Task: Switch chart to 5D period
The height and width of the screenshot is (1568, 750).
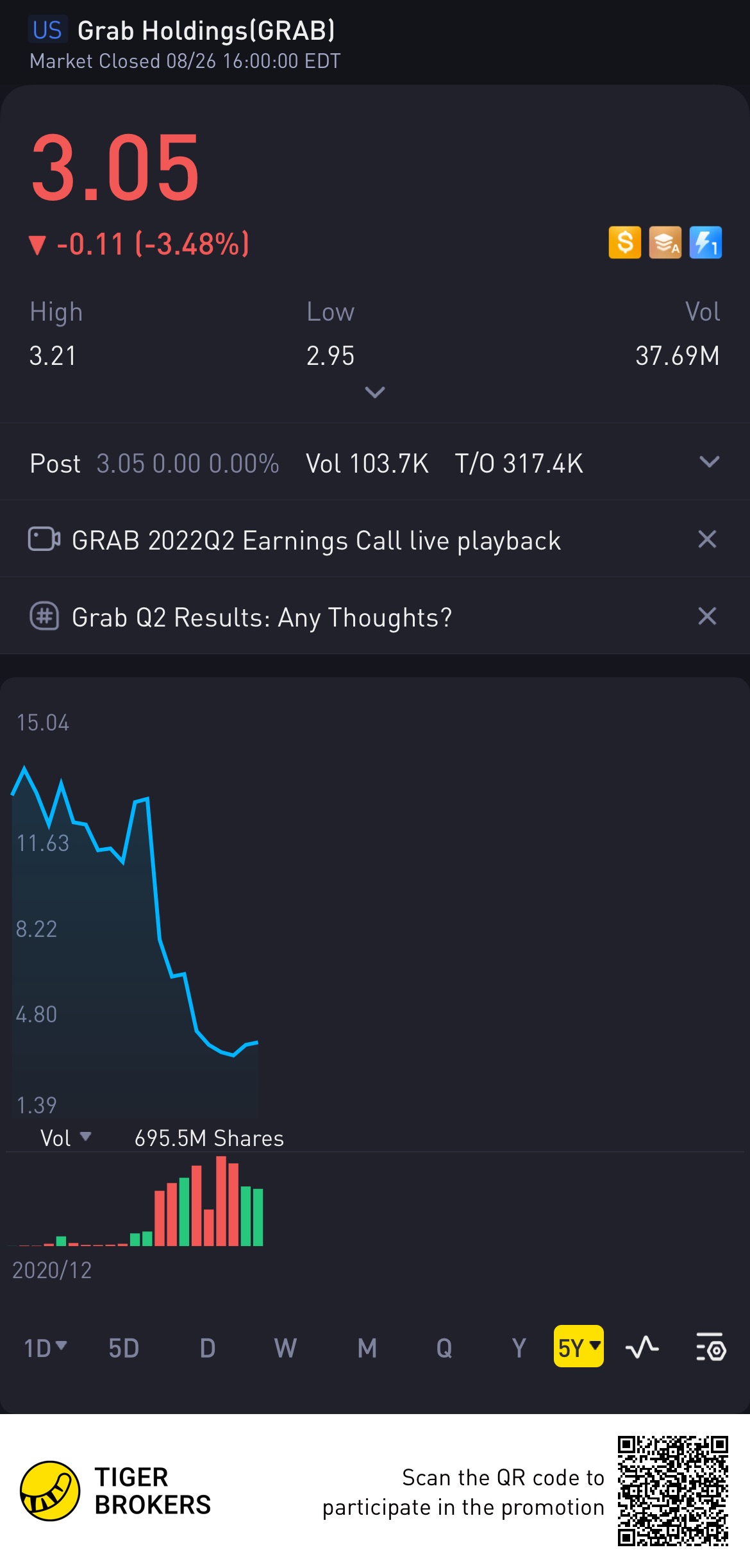Action: pyautogui.click(x=124, y=1348)
